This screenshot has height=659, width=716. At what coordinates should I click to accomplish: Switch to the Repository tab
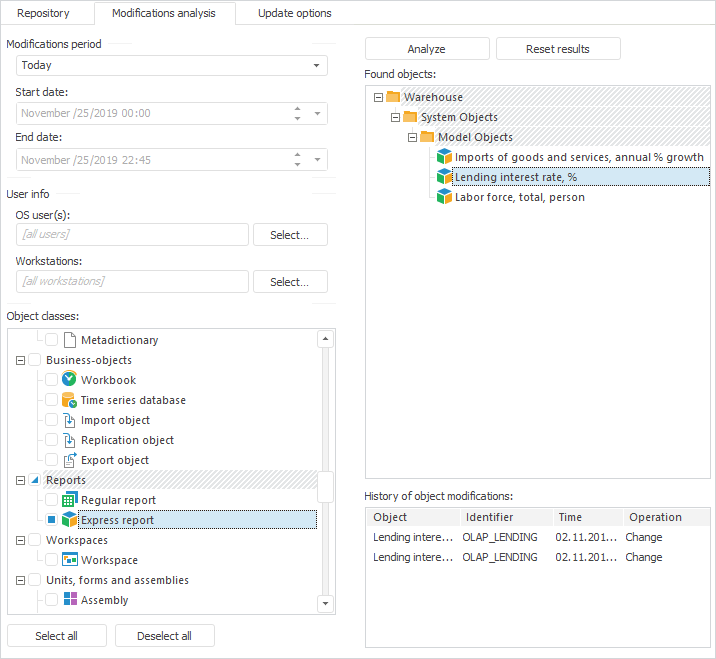coord(43,14)
